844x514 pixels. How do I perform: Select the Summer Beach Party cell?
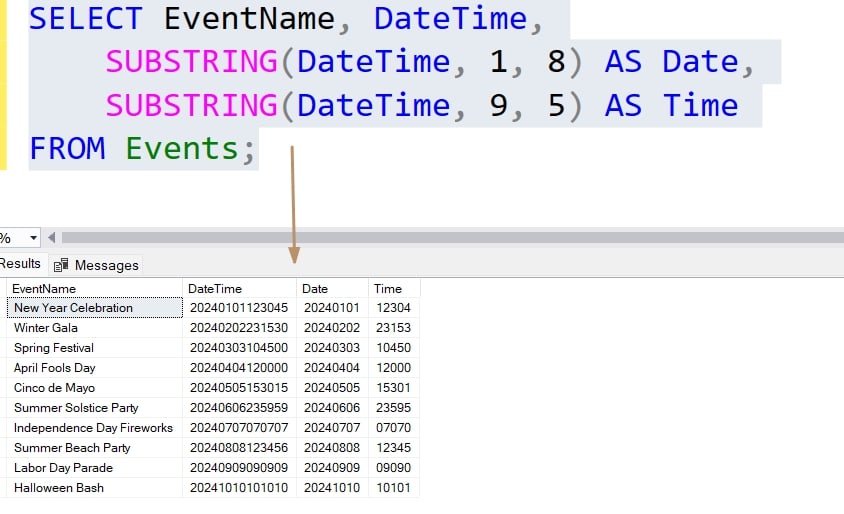(x=95, y=448)
